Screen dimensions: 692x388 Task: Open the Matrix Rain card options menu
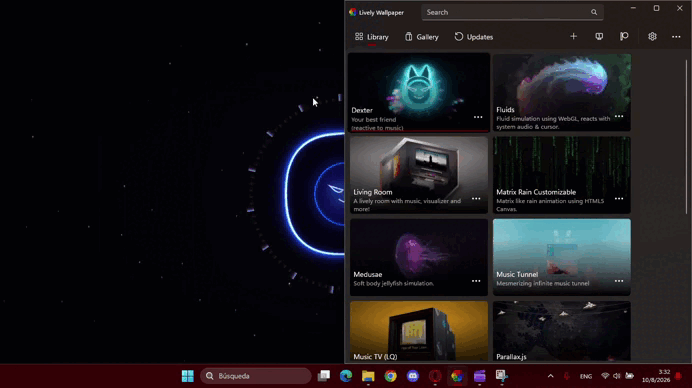619,199
